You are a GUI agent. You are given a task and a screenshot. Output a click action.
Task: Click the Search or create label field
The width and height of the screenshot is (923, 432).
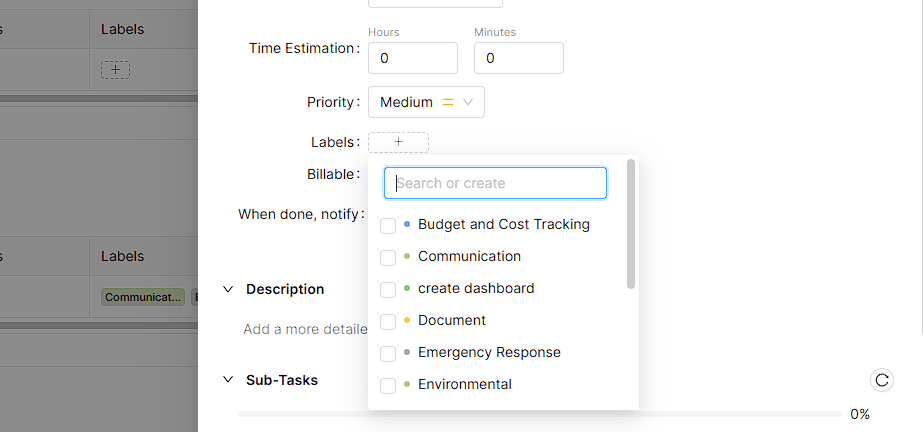click(495, 183)
